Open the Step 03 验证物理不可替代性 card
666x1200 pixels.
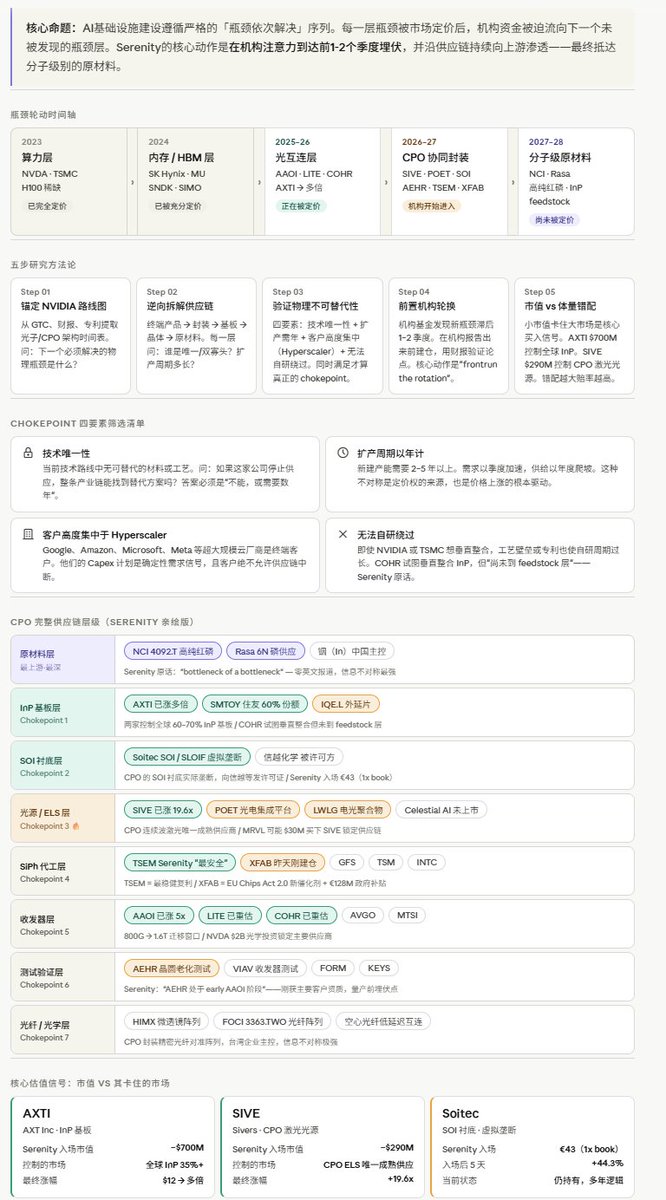pos(321,335)
